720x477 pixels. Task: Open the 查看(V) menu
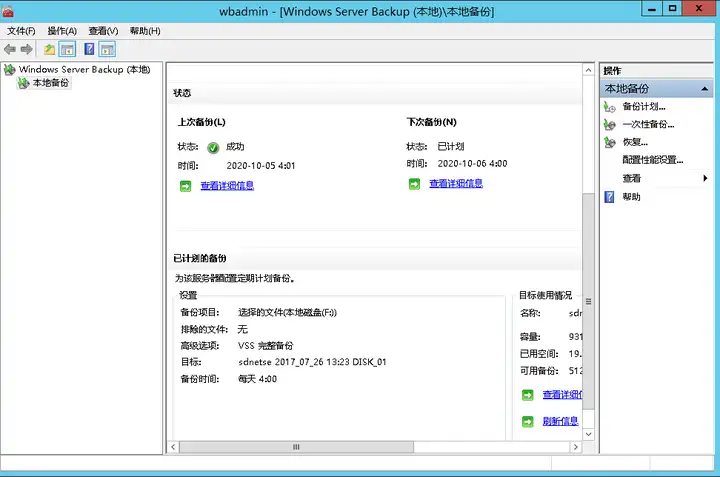pos(103,31)
